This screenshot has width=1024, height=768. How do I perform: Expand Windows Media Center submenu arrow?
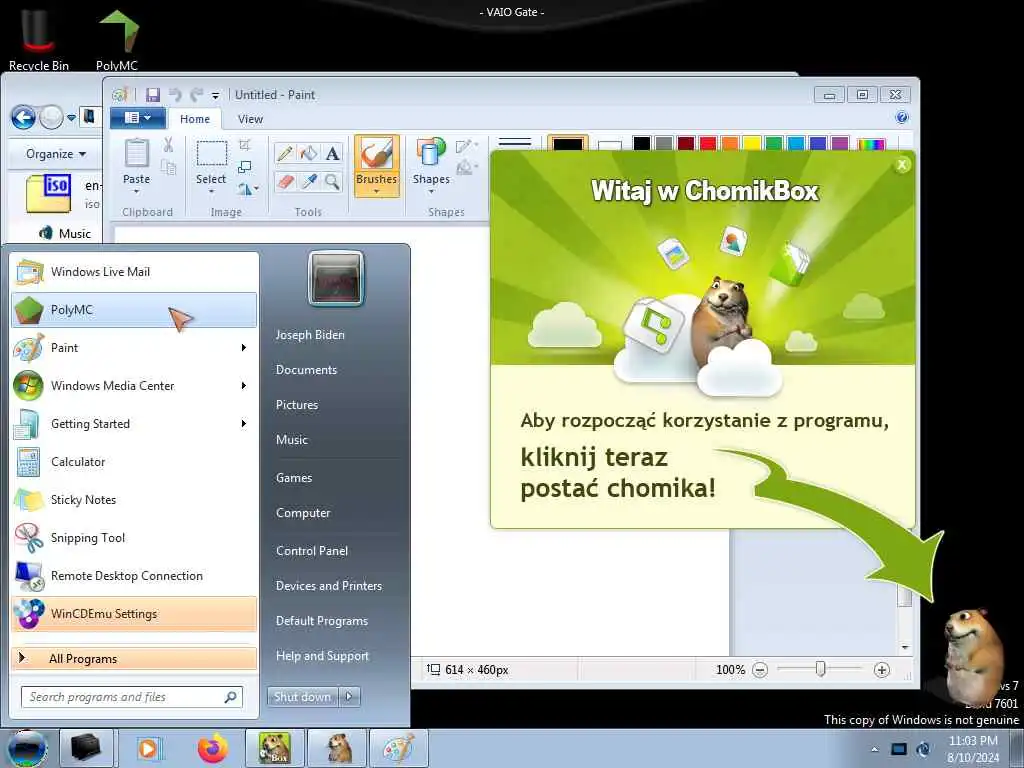[x=244, y=385]
